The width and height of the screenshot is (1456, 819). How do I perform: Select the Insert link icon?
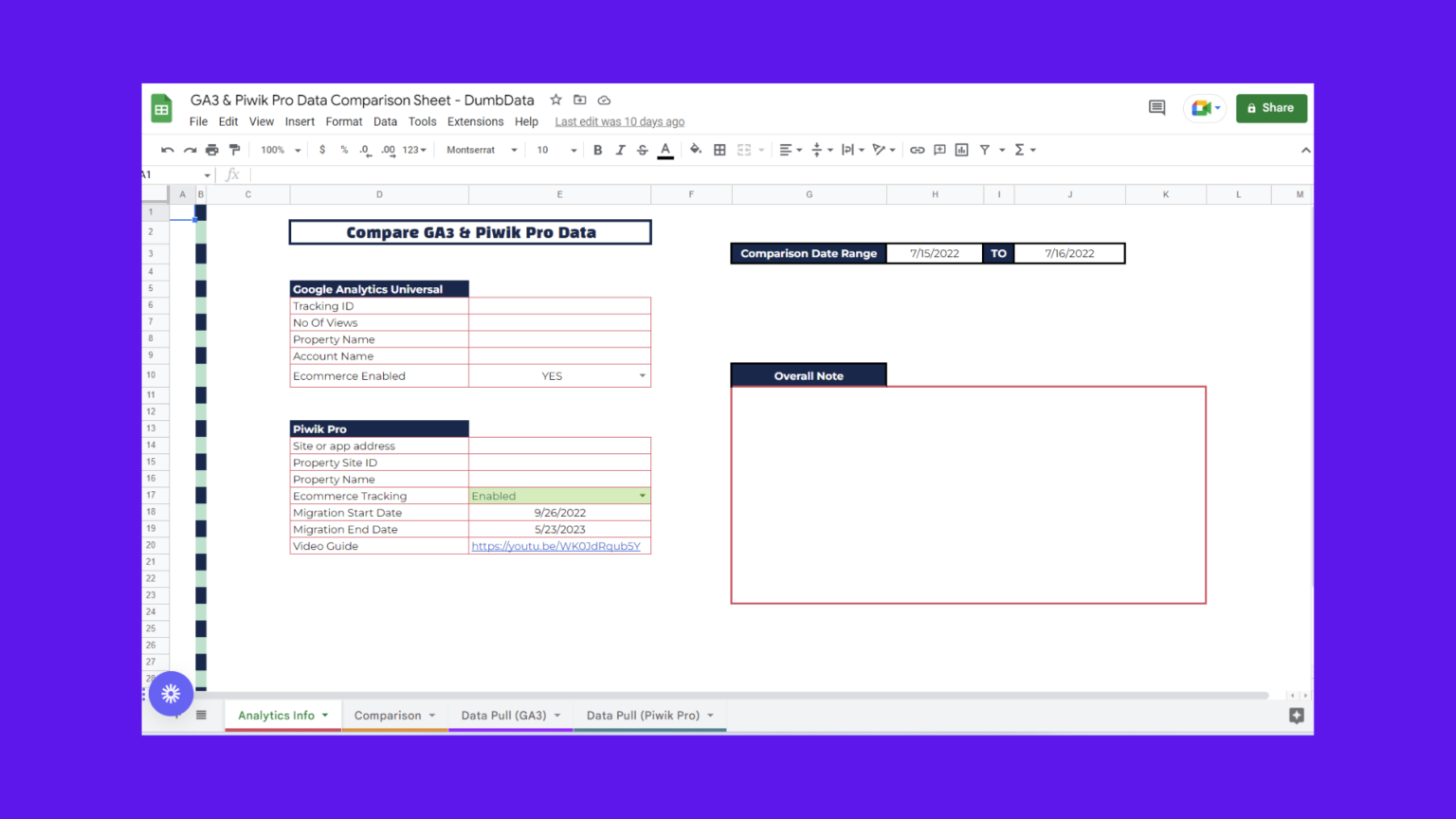[x=917, y=149]
